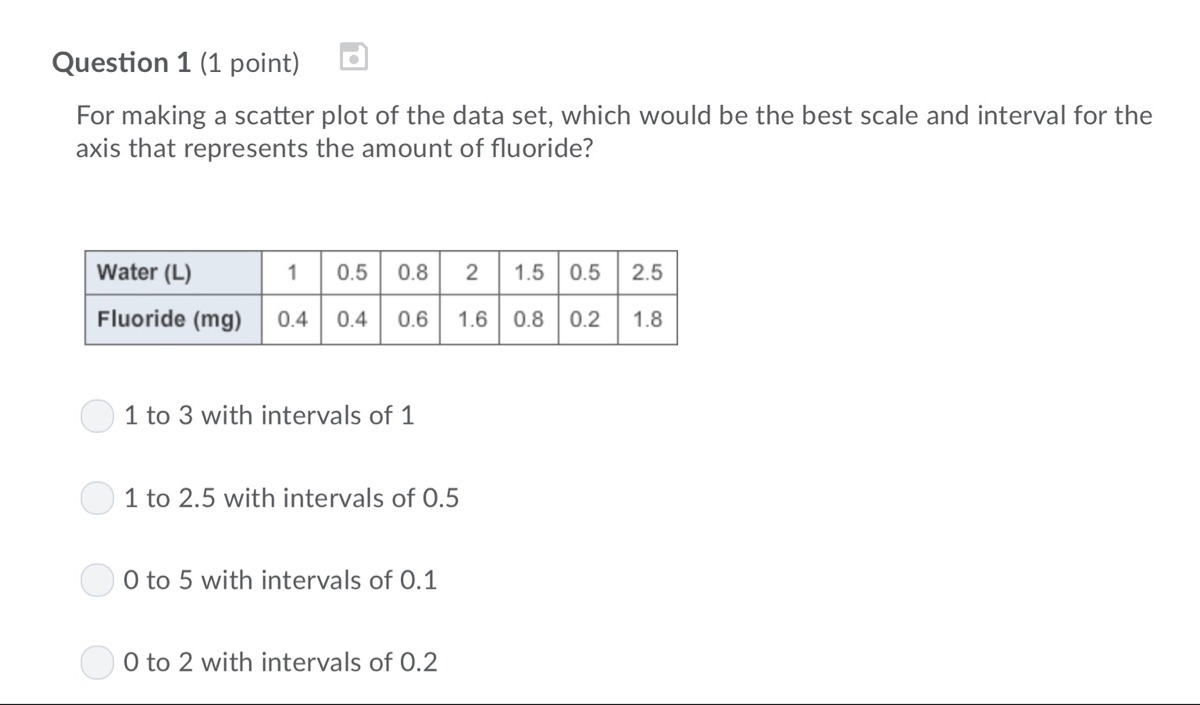
Task: Click the question prompt text about scatter plot
Action: pos(614,133)
